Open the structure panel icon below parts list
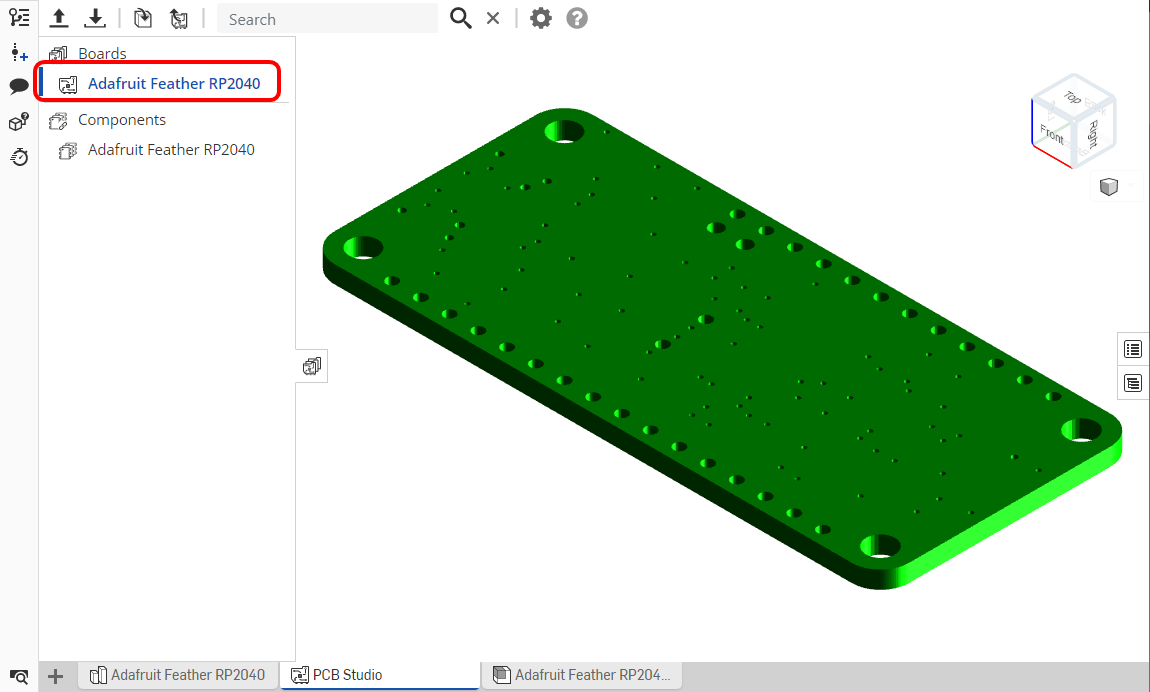This screenshot has width=1150, height=692. [1132, 383]
